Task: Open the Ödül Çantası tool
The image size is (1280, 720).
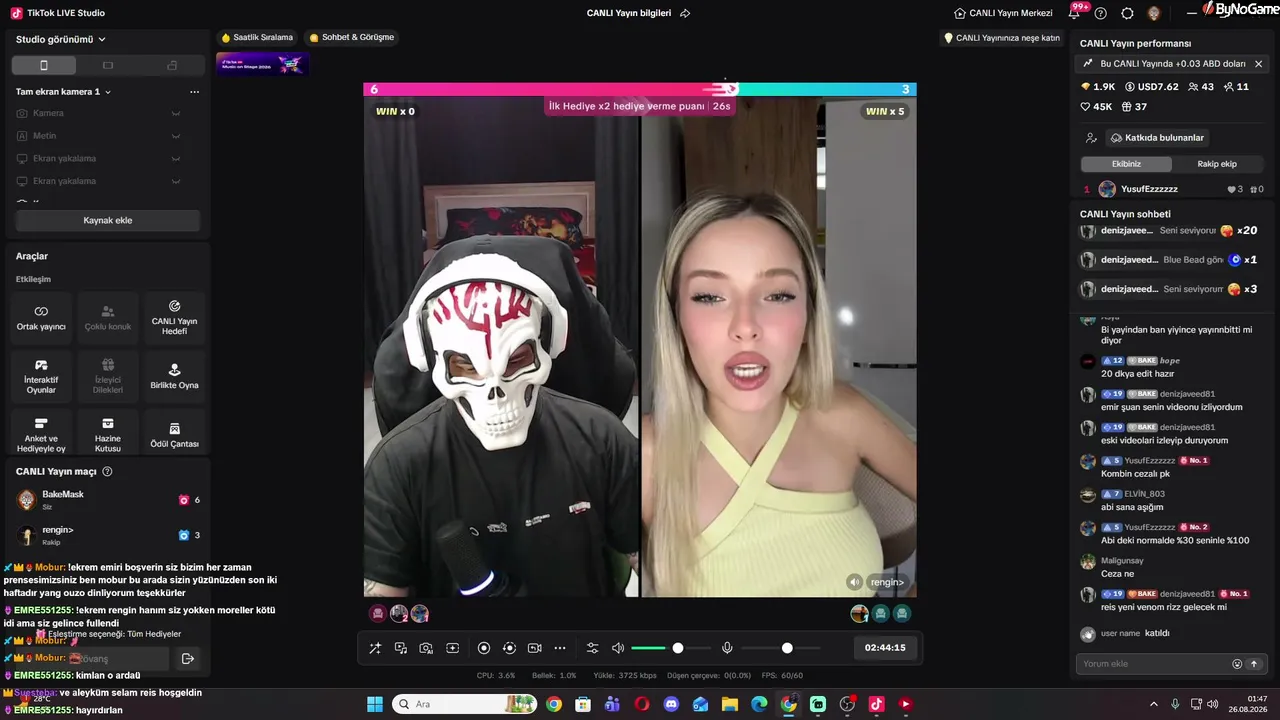Action: [174, 434]
